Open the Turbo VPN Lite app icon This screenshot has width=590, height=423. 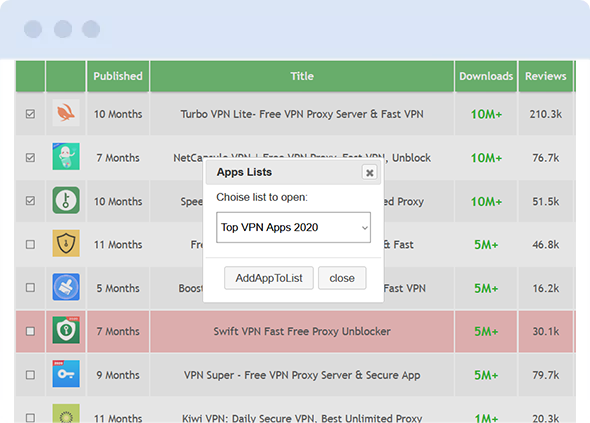pyautogui.click(x=66, y=113)
